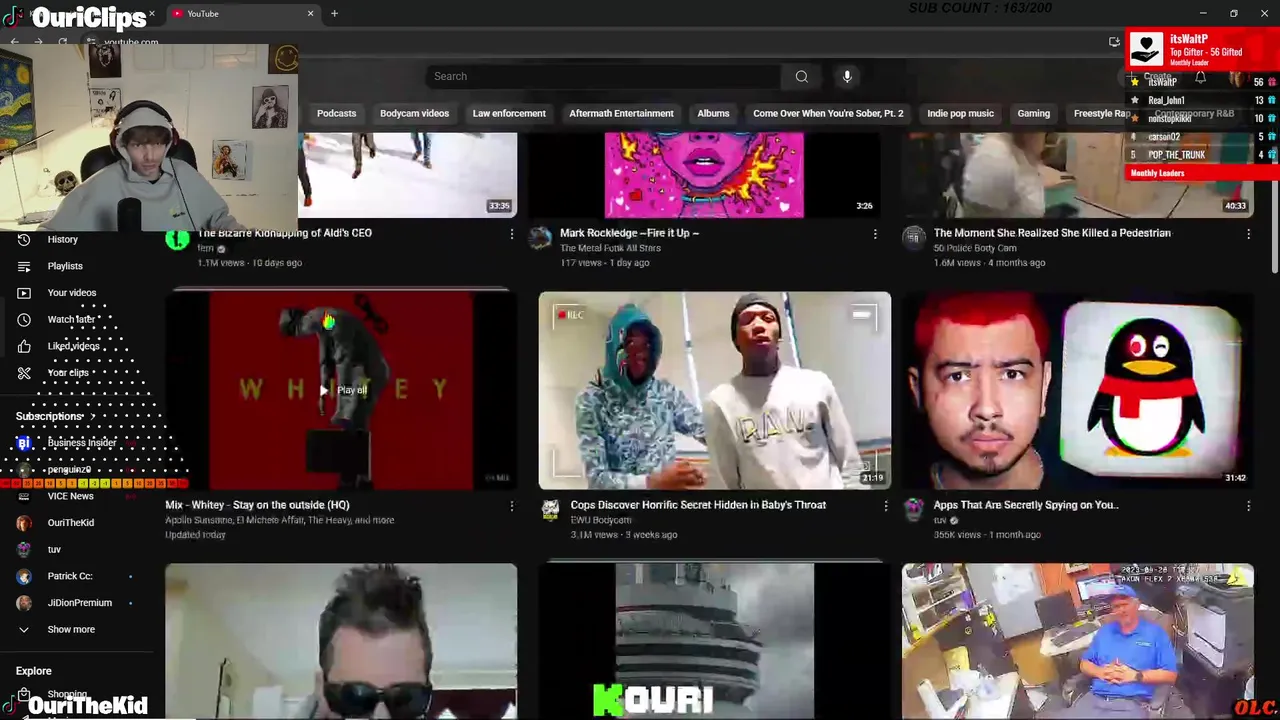Open Liked videos list
Image resolution: width=1280 pixels, height=720 pixels.
pyautogui.click(x=73, y=346)
